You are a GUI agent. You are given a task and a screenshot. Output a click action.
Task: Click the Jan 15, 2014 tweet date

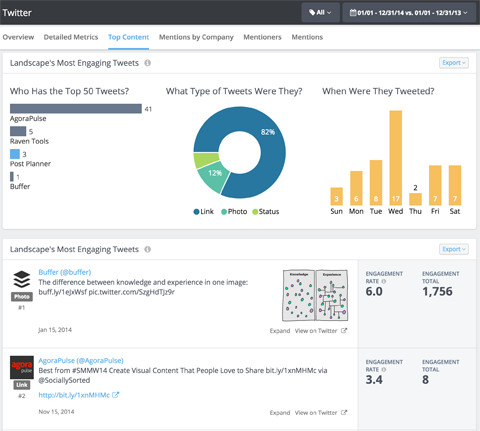click(55, 330)
